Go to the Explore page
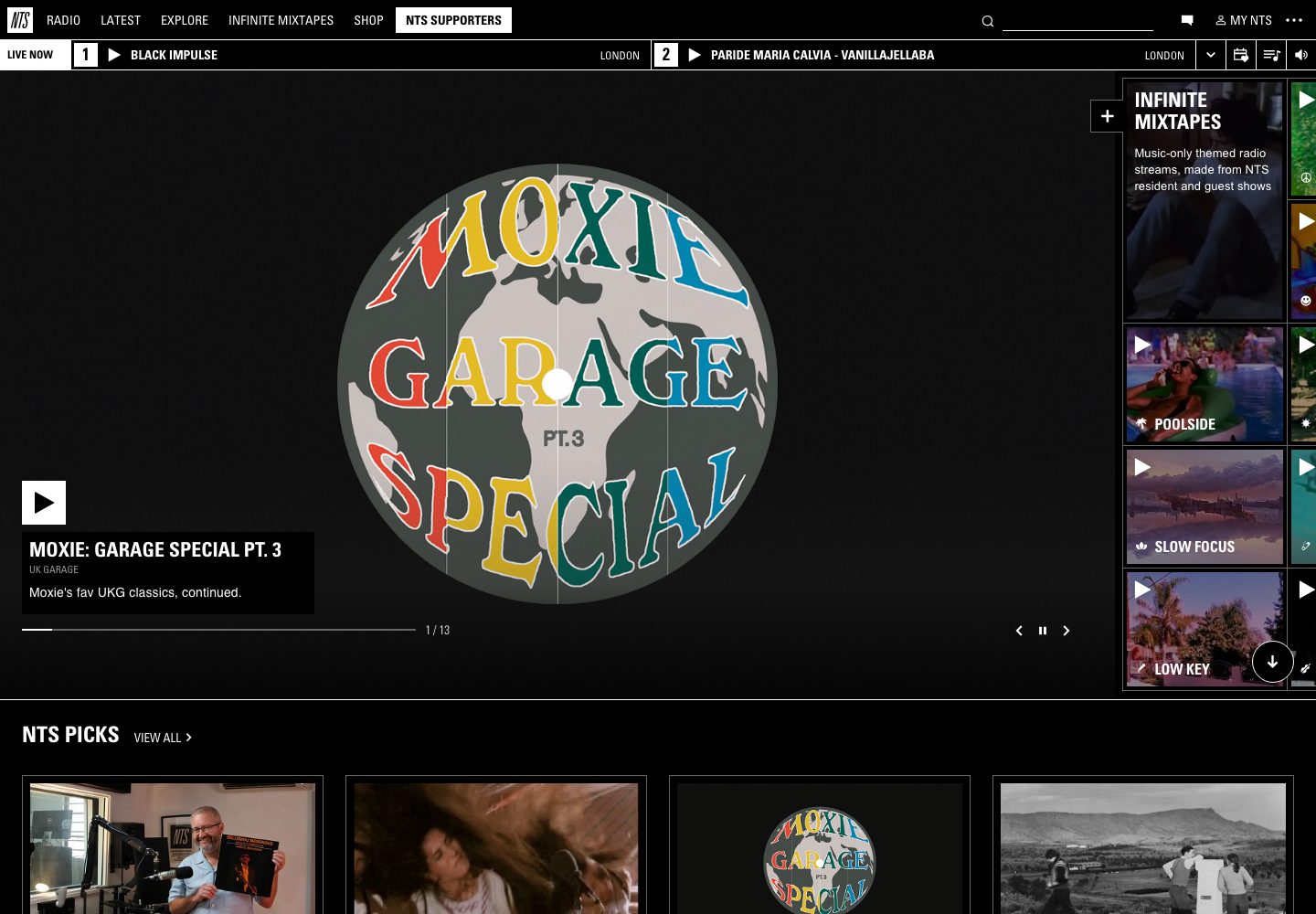 click(185, 20)
